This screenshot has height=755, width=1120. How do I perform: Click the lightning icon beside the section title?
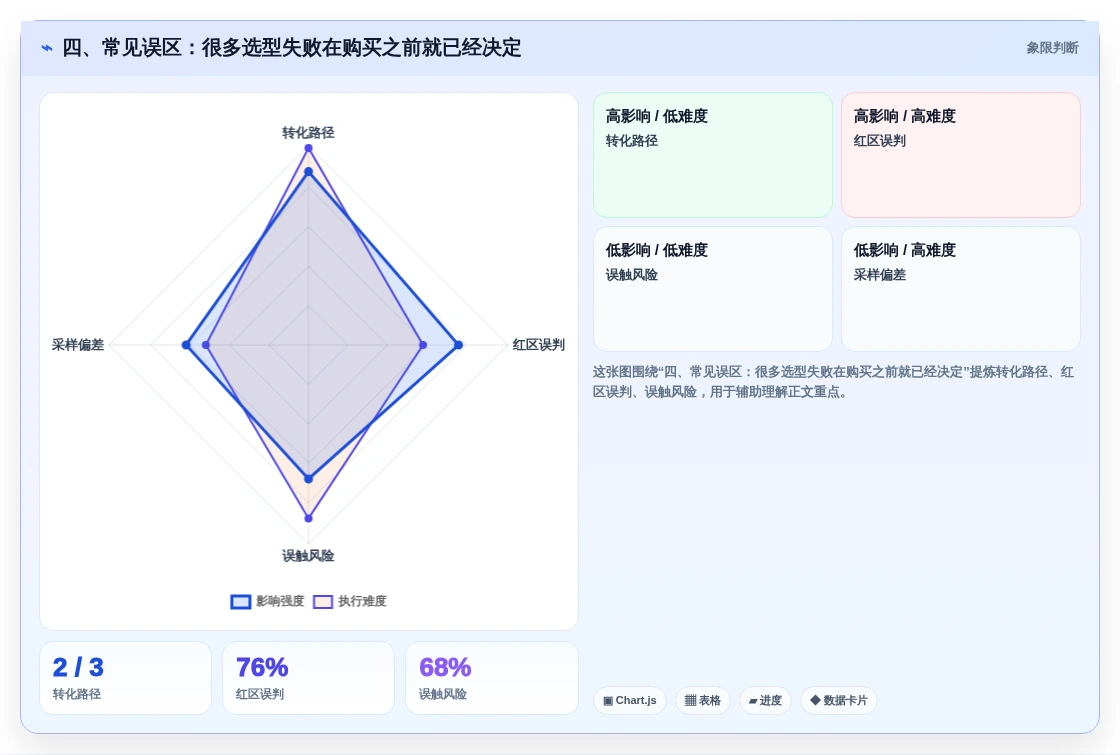pyautogui.click(x=47, y=48)
